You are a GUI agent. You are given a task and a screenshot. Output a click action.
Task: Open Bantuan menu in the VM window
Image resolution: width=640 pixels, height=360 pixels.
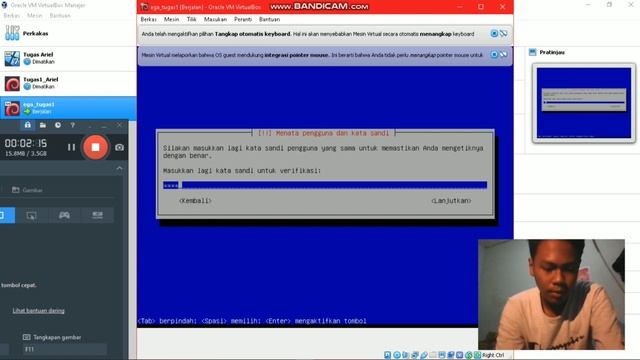pos(269,19)
